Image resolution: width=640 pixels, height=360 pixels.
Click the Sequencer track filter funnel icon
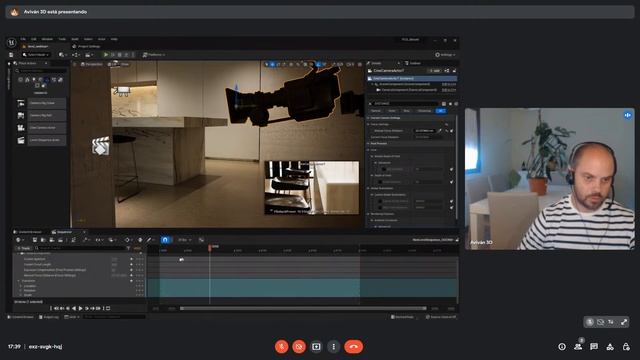[128, 248]
